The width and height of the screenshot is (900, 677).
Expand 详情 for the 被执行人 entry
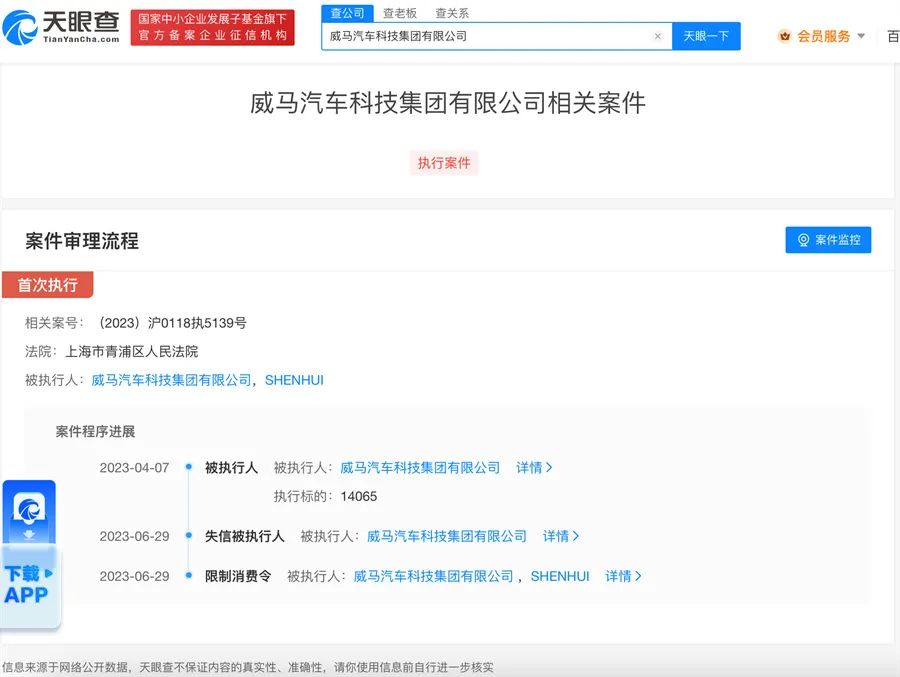pos(534,468)
